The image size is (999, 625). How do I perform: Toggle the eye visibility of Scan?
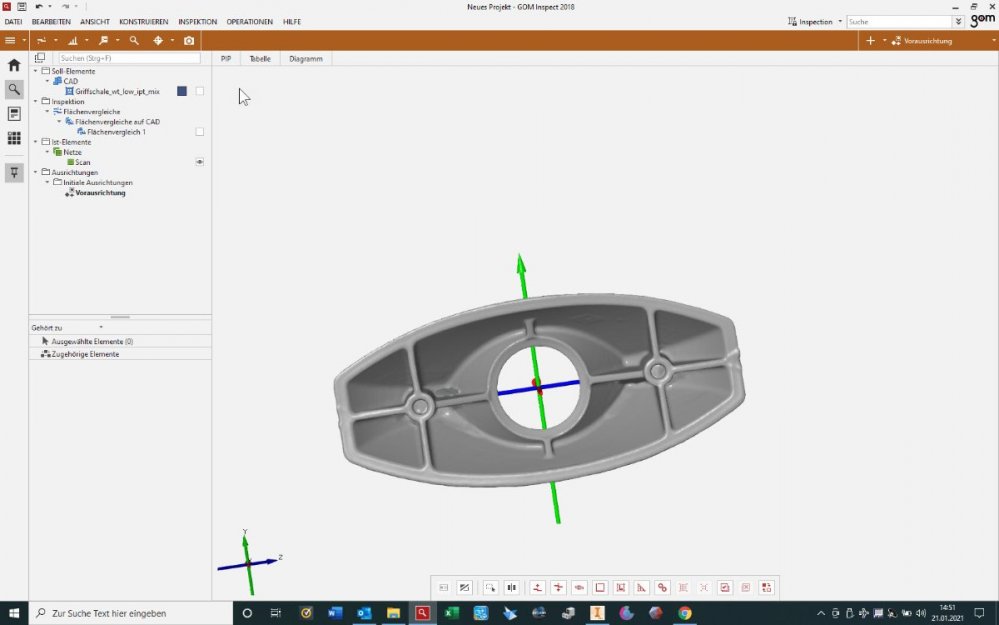(x=200, y=162)
